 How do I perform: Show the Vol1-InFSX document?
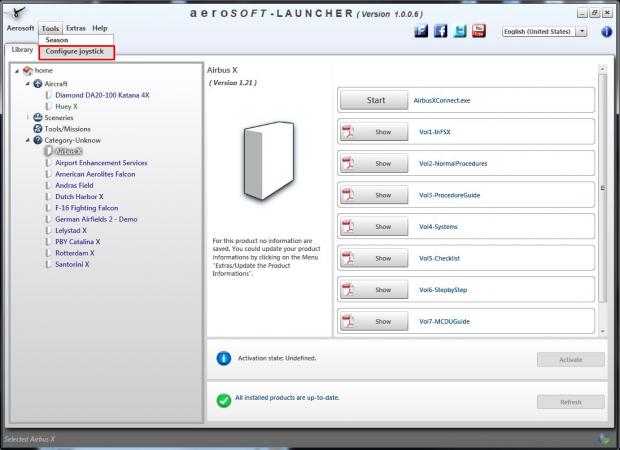pos(374,132)
